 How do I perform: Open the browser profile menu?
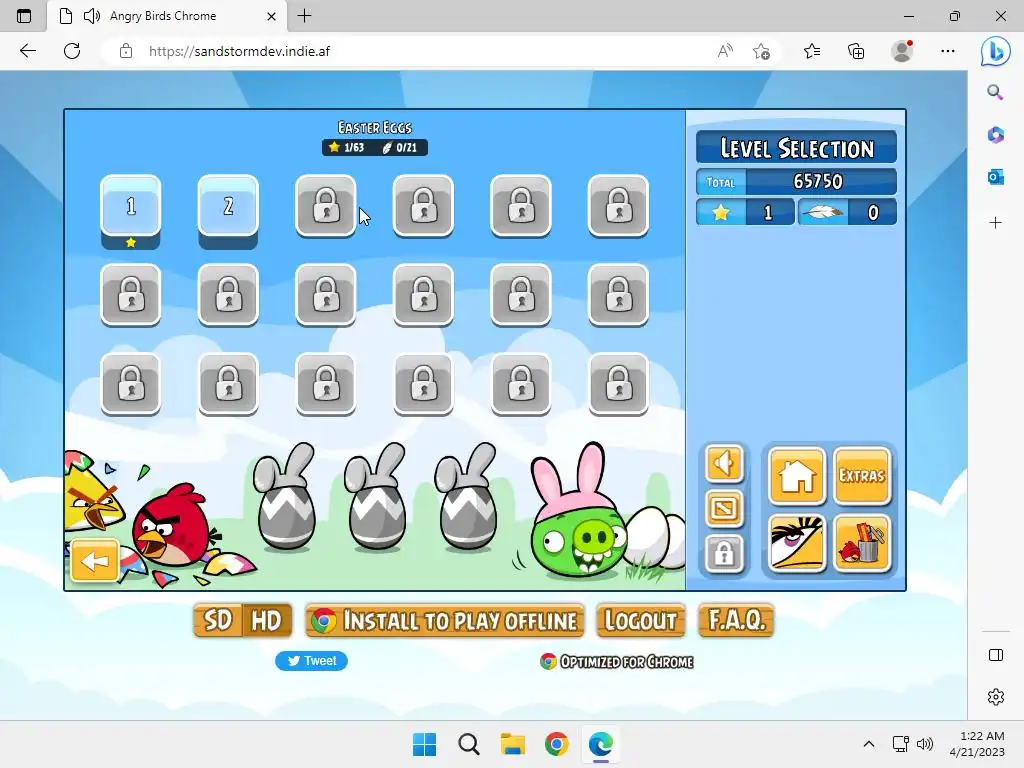coord(902,51)
